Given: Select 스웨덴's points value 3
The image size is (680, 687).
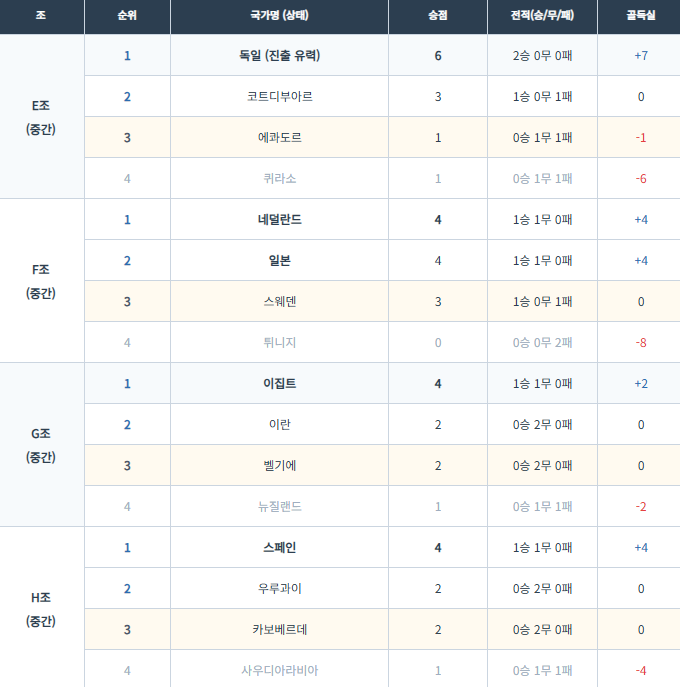Looking at the screenshot, I should (438, 301).
